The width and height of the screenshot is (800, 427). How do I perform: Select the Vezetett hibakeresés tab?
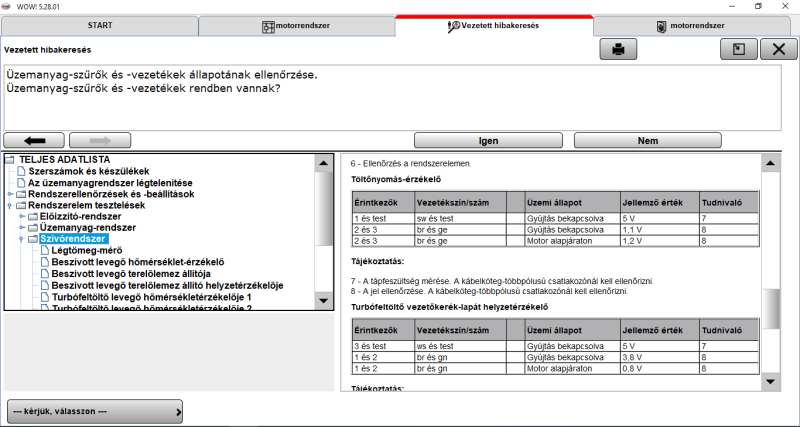pos(494,26)
